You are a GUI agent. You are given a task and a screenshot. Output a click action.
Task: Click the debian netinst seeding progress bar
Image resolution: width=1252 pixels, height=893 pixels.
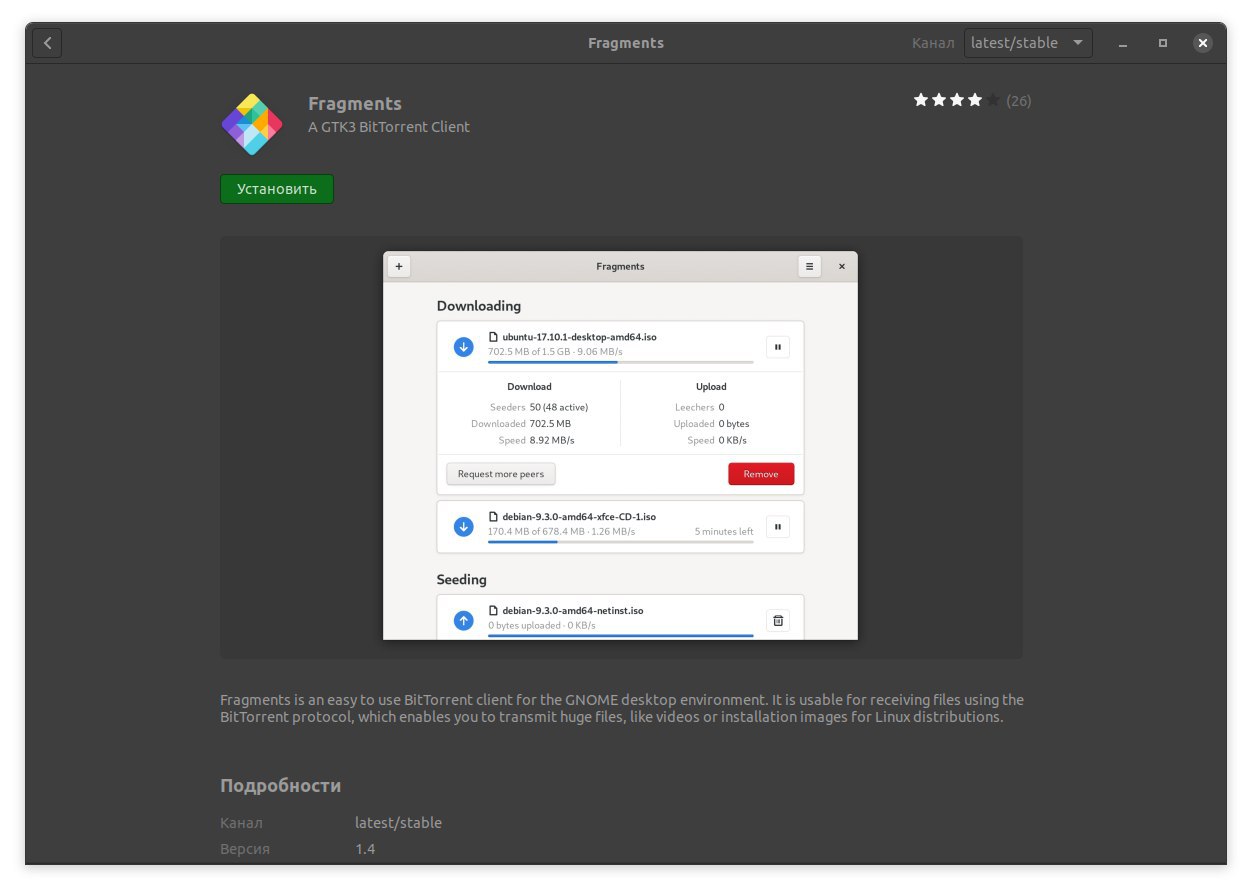pos(620,635)
